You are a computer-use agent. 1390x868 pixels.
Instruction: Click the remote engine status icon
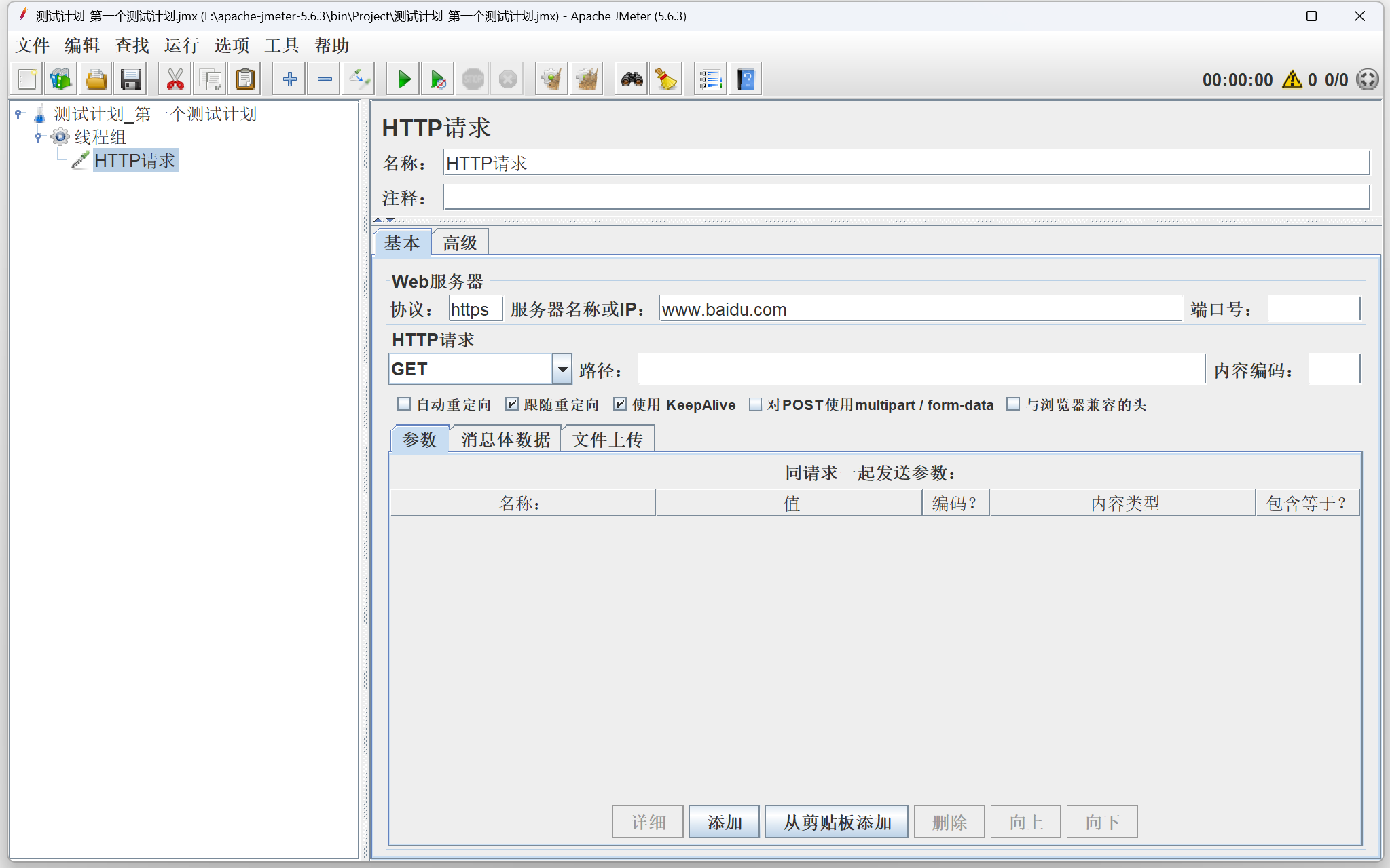click(1367, 79)
